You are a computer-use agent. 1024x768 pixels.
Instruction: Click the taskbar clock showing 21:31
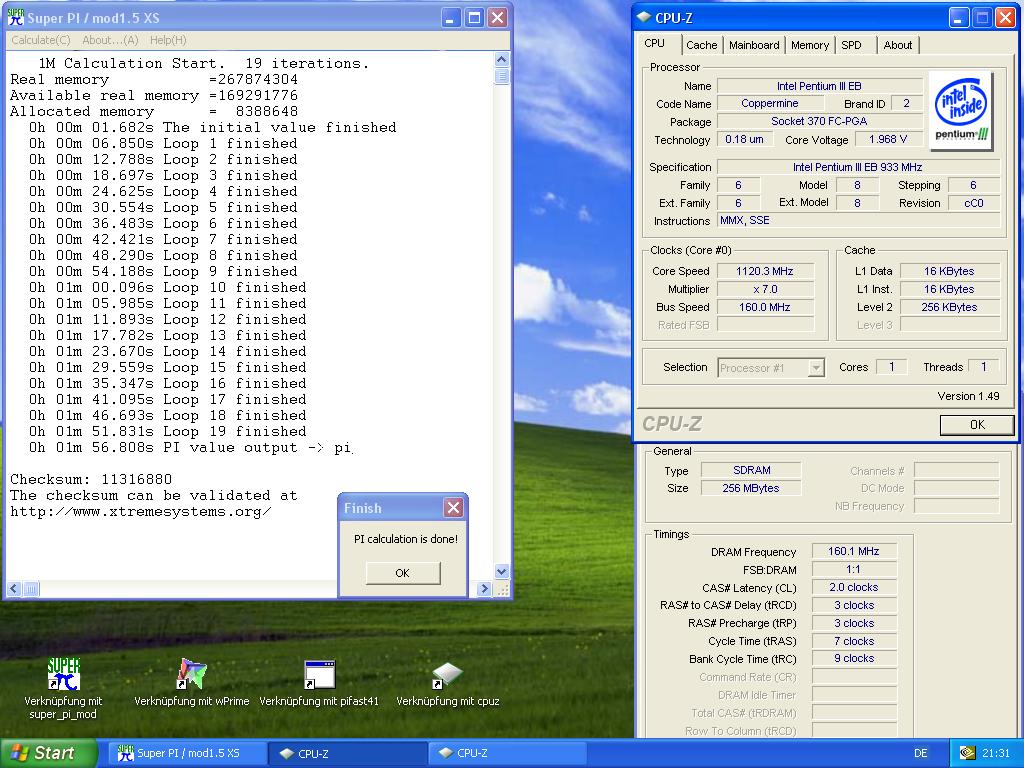(x=995, y=753)
